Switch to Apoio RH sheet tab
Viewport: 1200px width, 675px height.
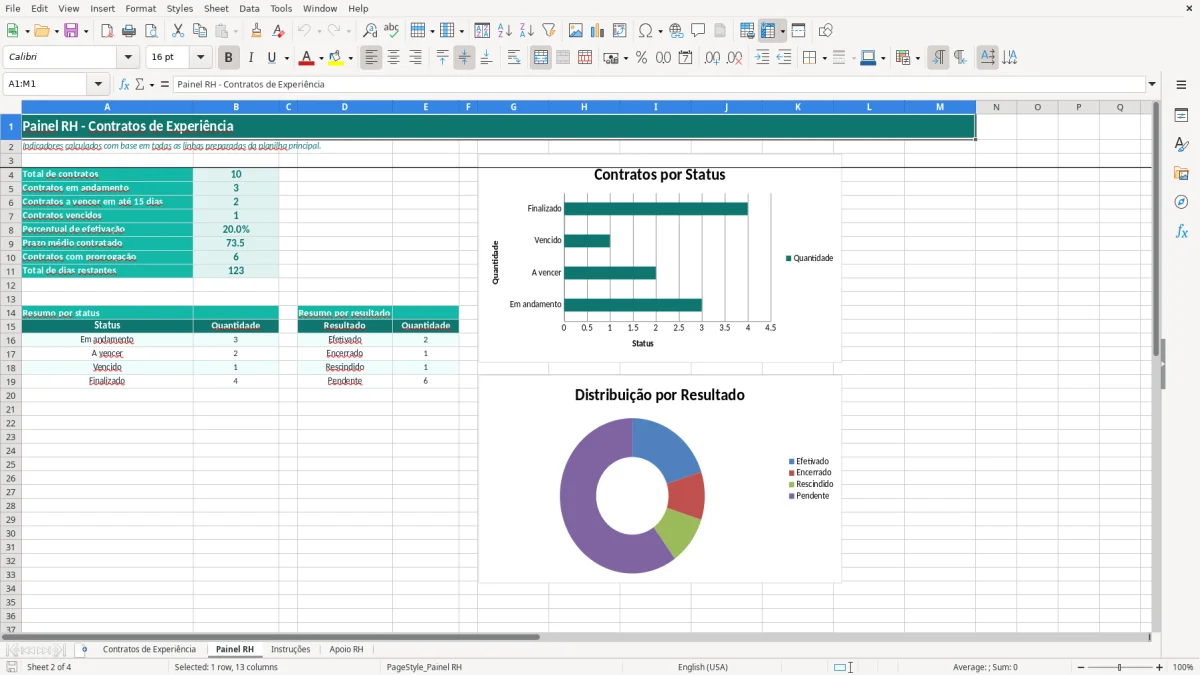coord(347,650)
